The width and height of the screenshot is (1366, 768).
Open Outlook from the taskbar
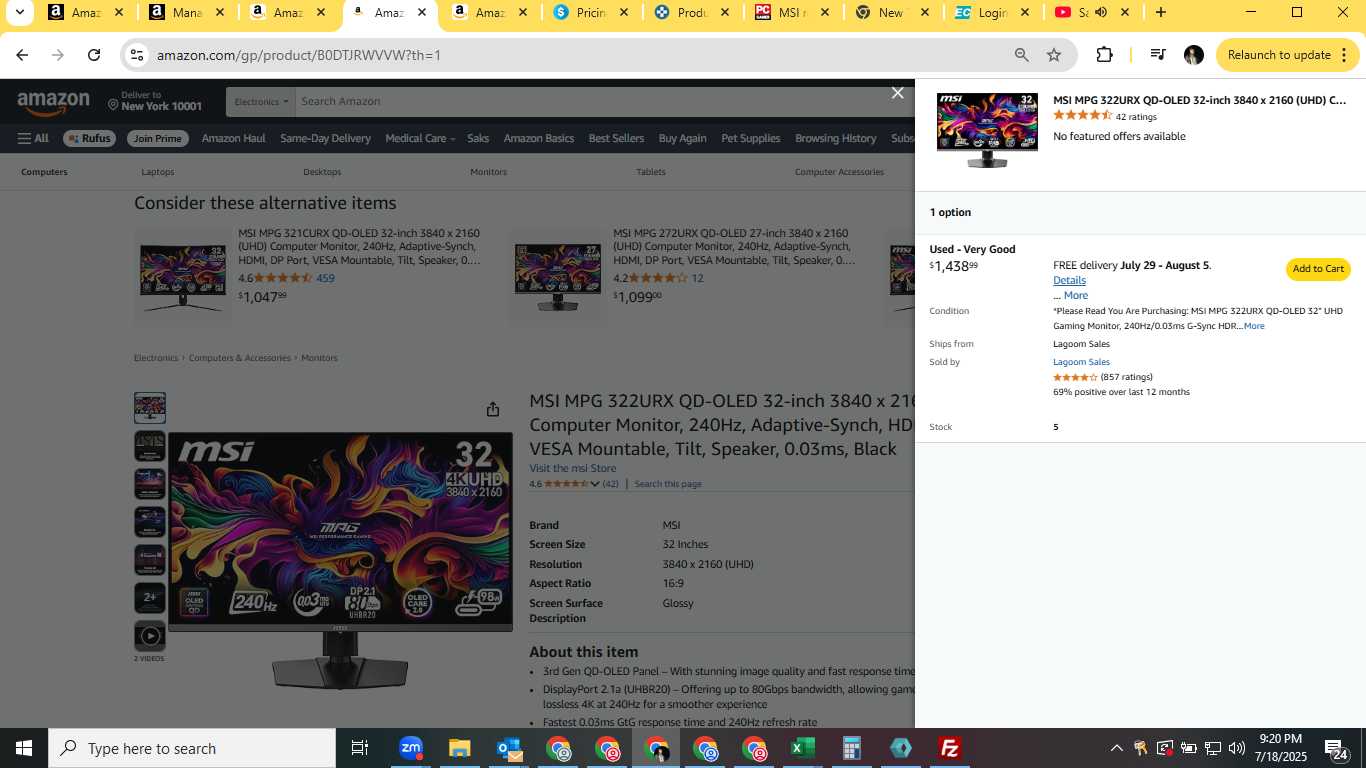pyautogui.click(x=508, y=748)
